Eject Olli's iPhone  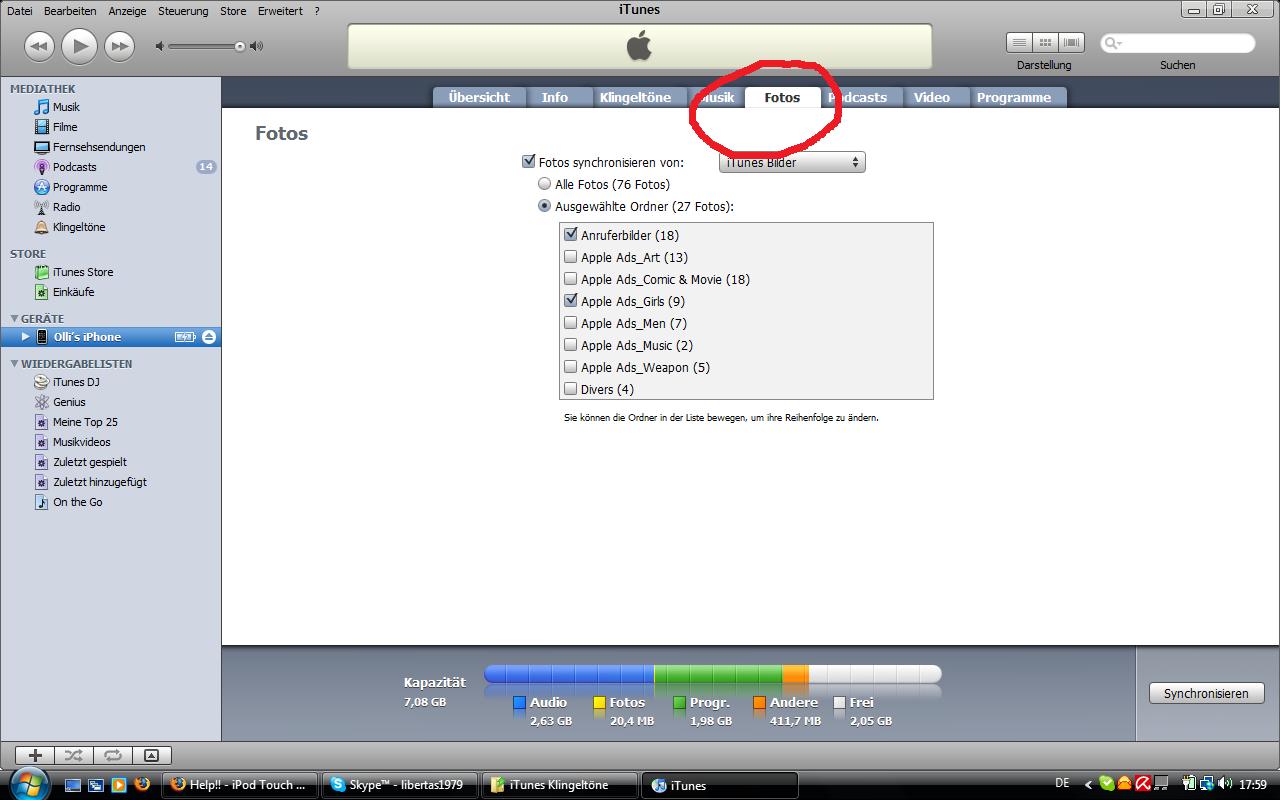tap(208, 337)
